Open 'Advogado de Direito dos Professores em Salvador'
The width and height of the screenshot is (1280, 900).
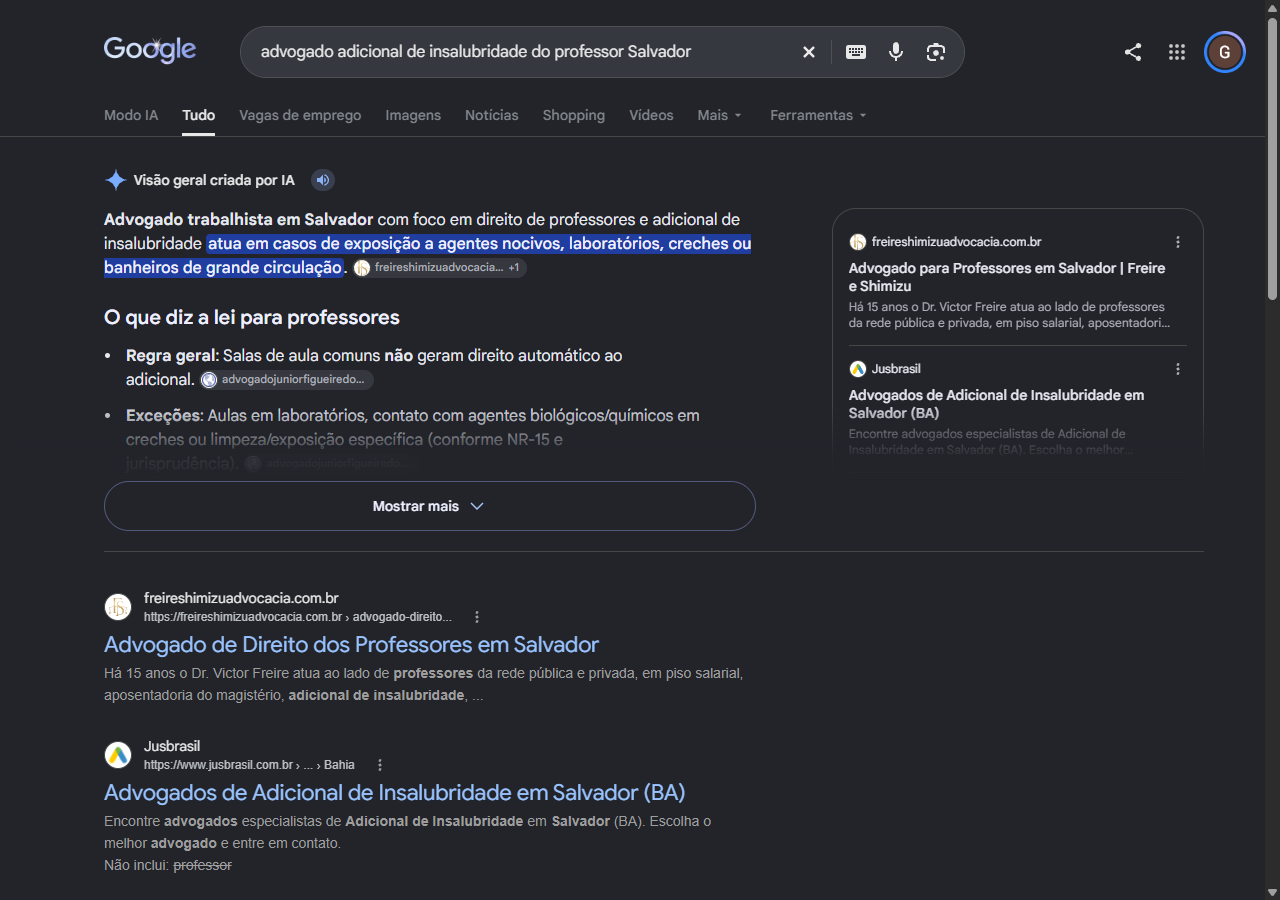[x=351, y=644]
